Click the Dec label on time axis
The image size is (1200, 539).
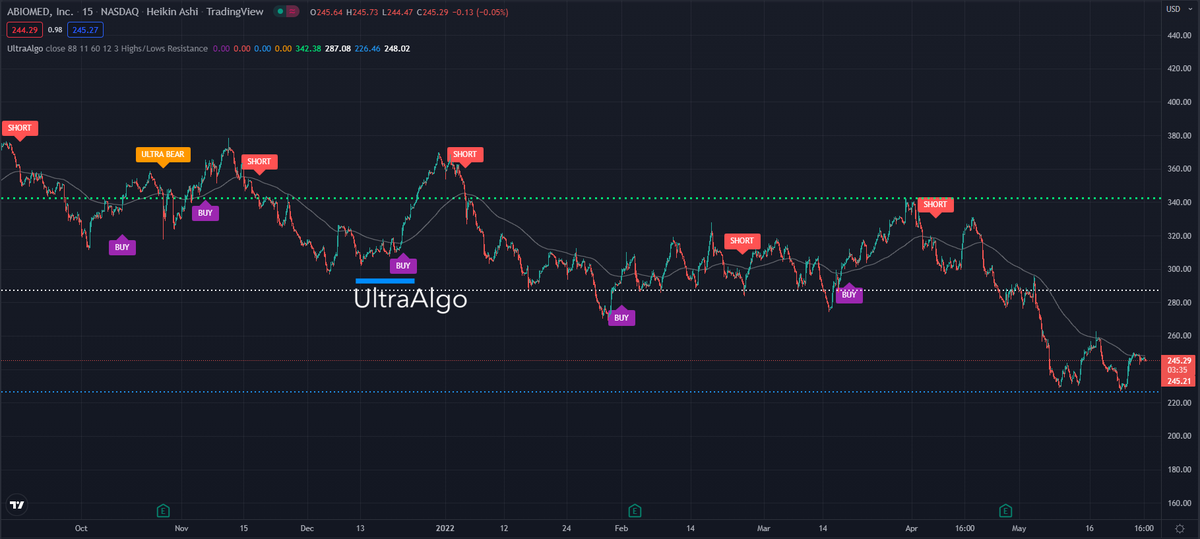[306, 527]
